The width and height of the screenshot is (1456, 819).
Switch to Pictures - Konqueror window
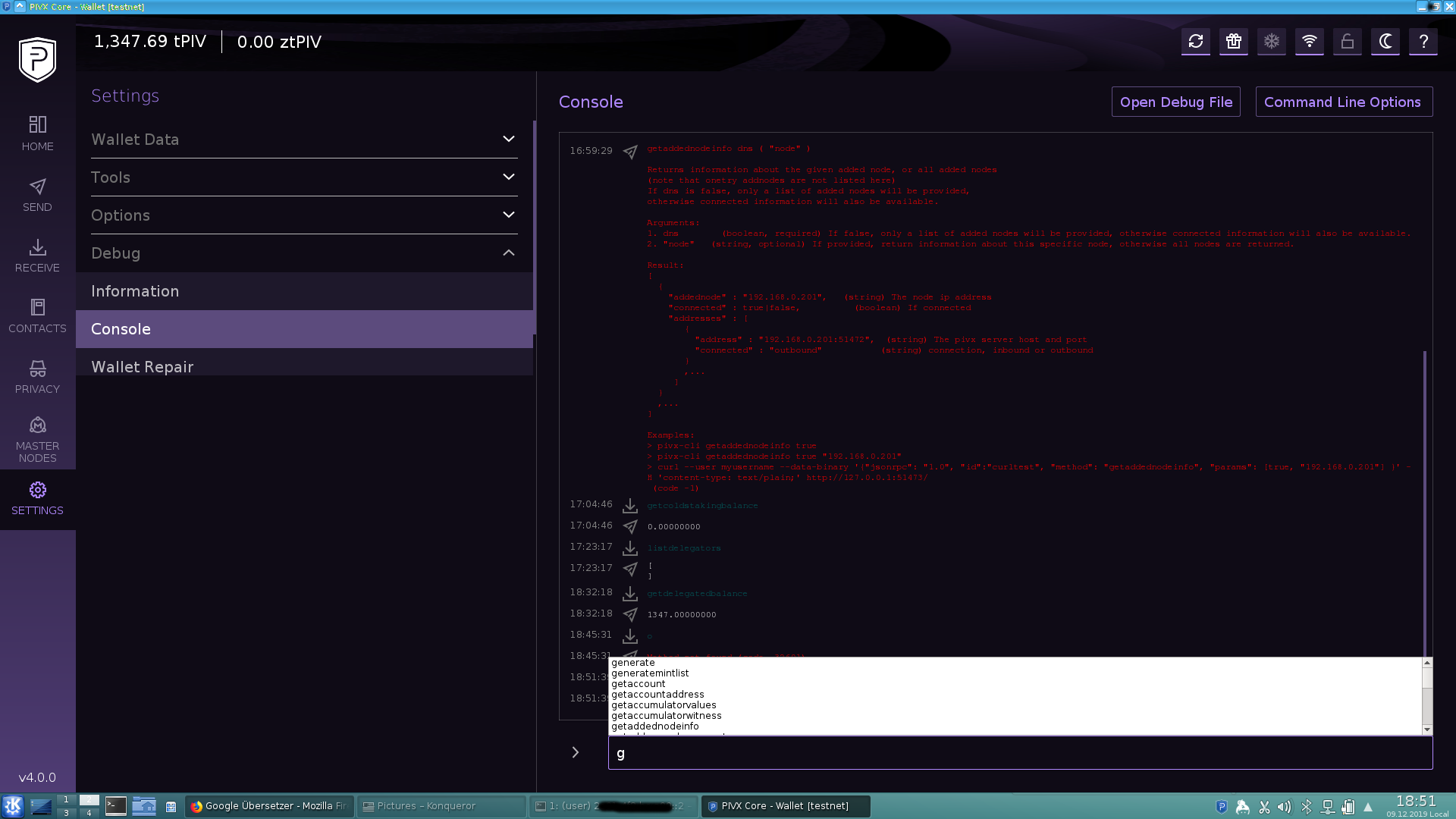click(x=441, y=806)
